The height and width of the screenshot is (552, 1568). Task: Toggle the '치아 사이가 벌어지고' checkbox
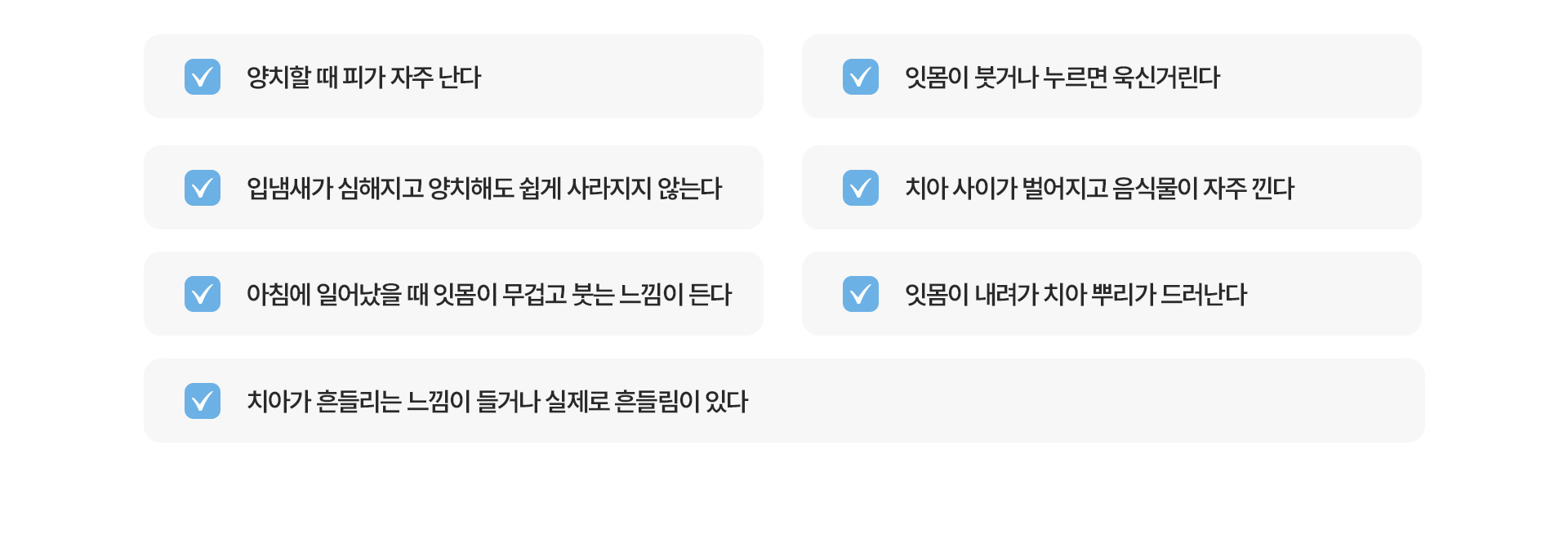click(x=861, y=188)
